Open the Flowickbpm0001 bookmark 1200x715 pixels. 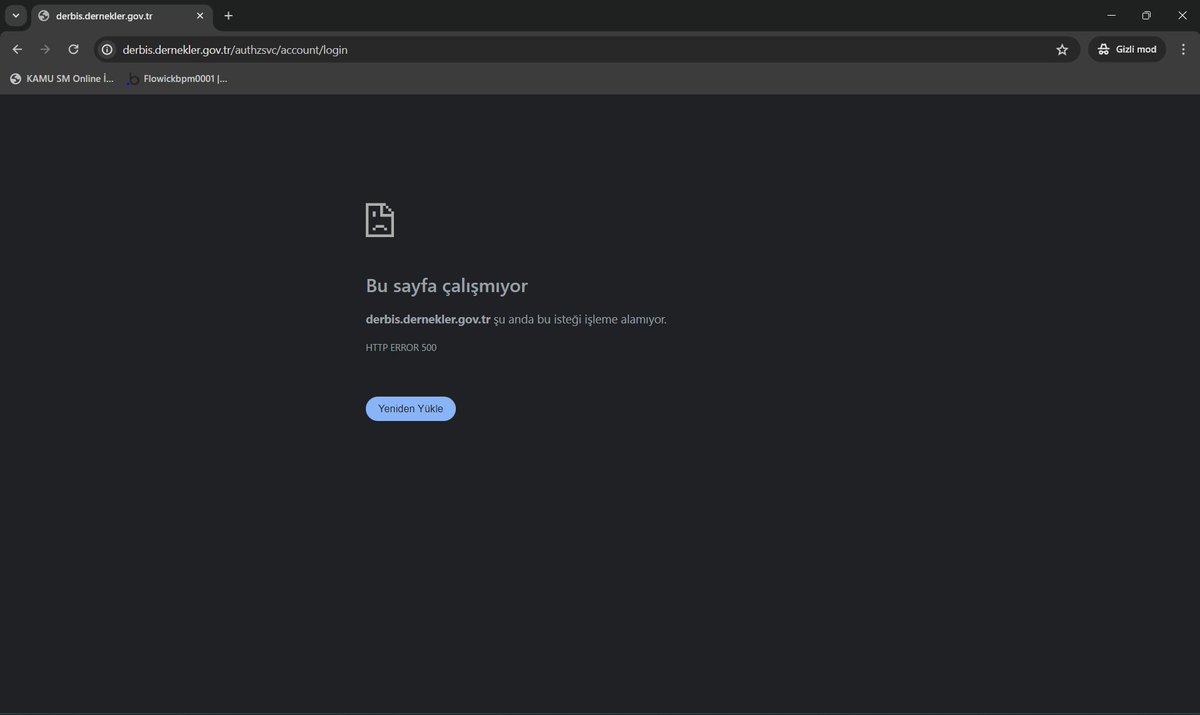(177, 78)
